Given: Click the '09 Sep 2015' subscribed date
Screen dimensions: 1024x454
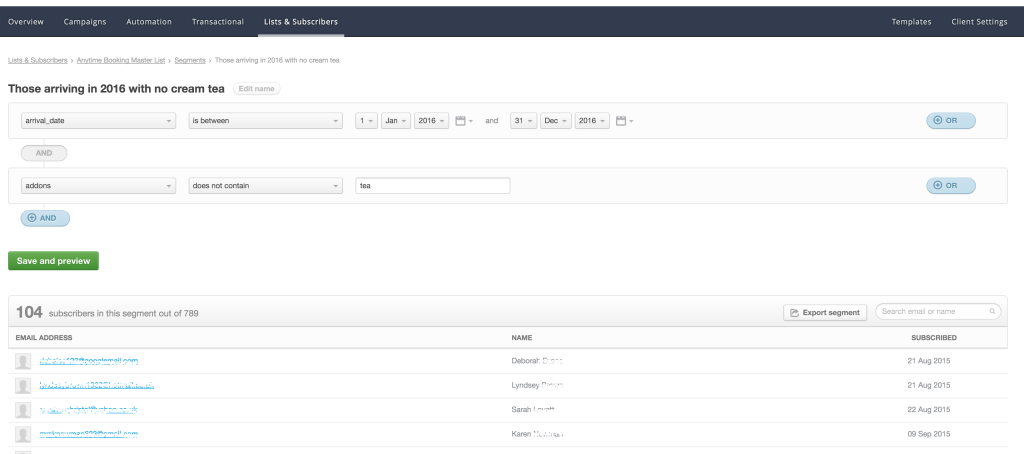Looking at the screenshot, I should click(929, 434).
